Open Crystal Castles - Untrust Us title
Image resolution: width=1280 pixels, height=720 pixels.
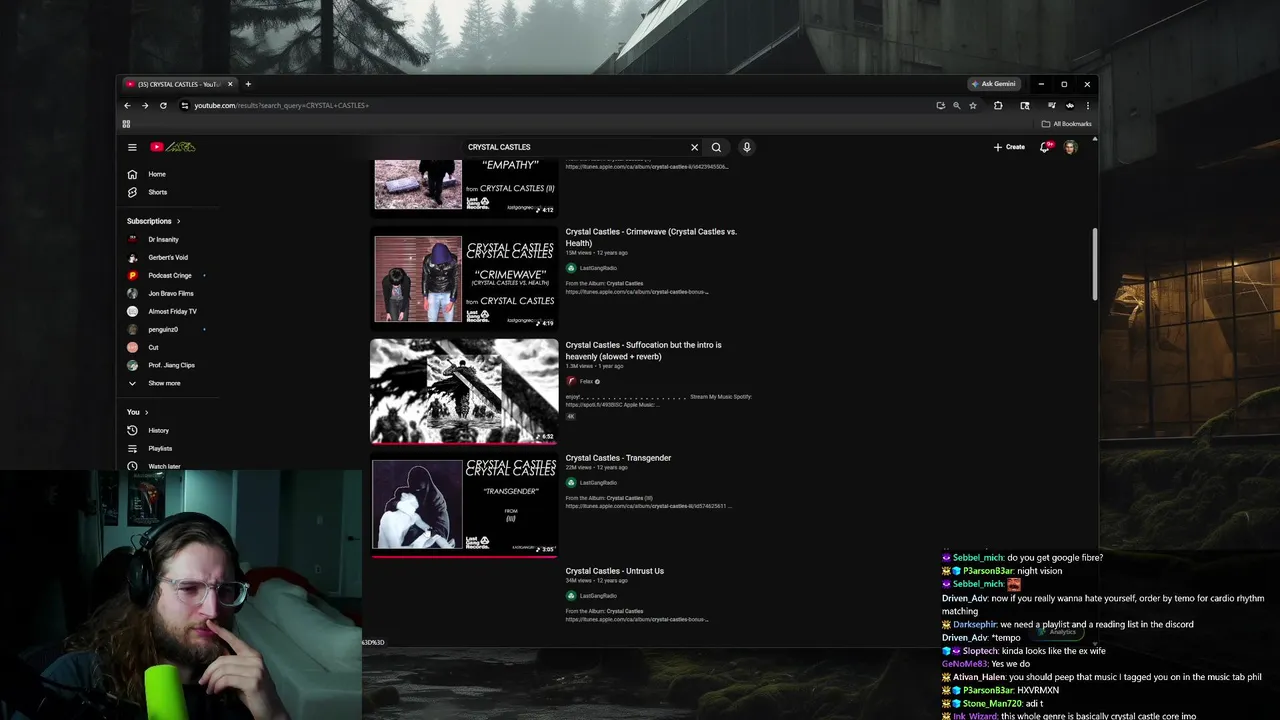614,571
